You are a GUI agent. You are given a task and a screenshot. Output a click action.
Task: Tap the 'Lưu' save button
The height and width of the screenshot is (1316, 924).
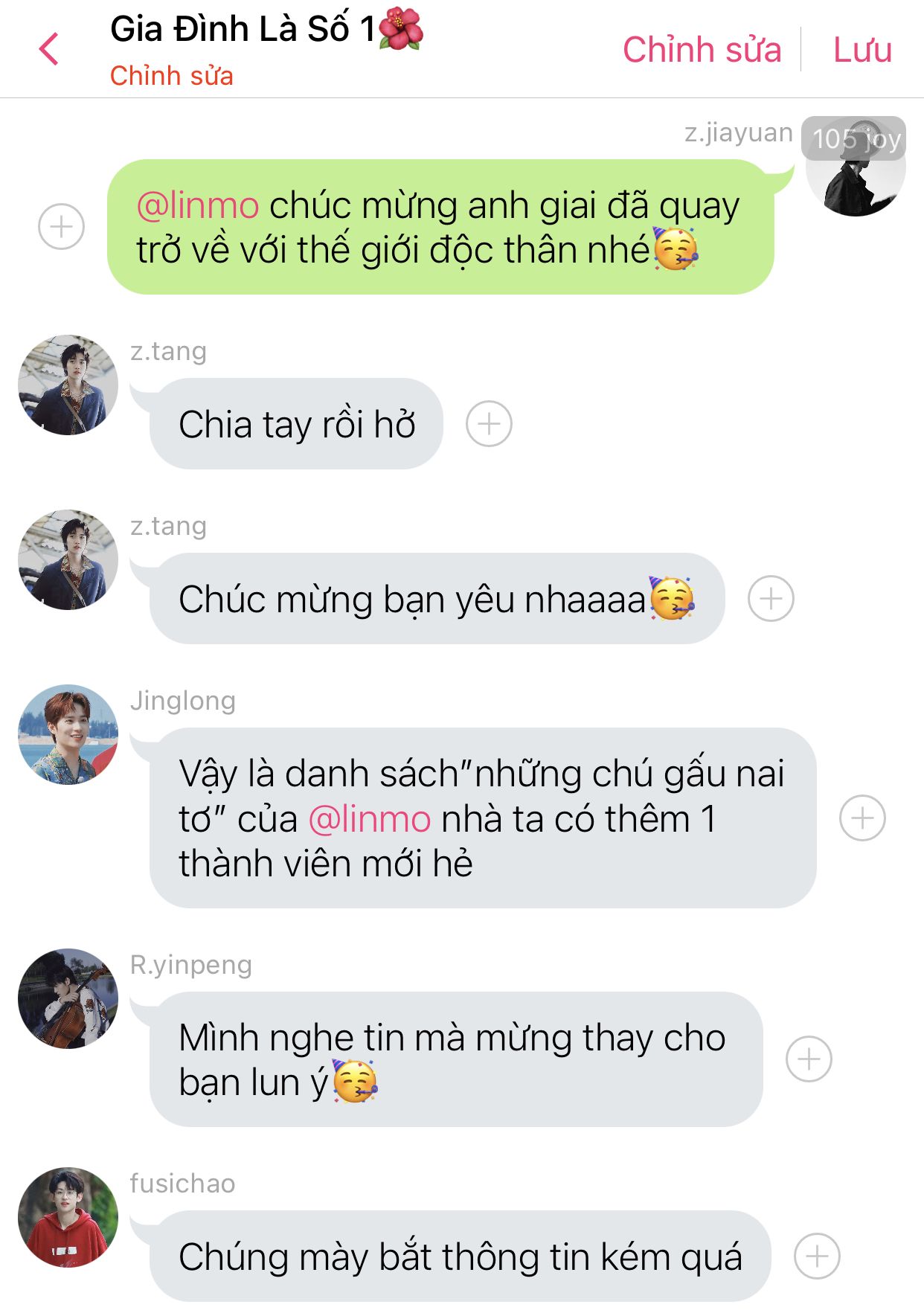click(x=862, y=50)
